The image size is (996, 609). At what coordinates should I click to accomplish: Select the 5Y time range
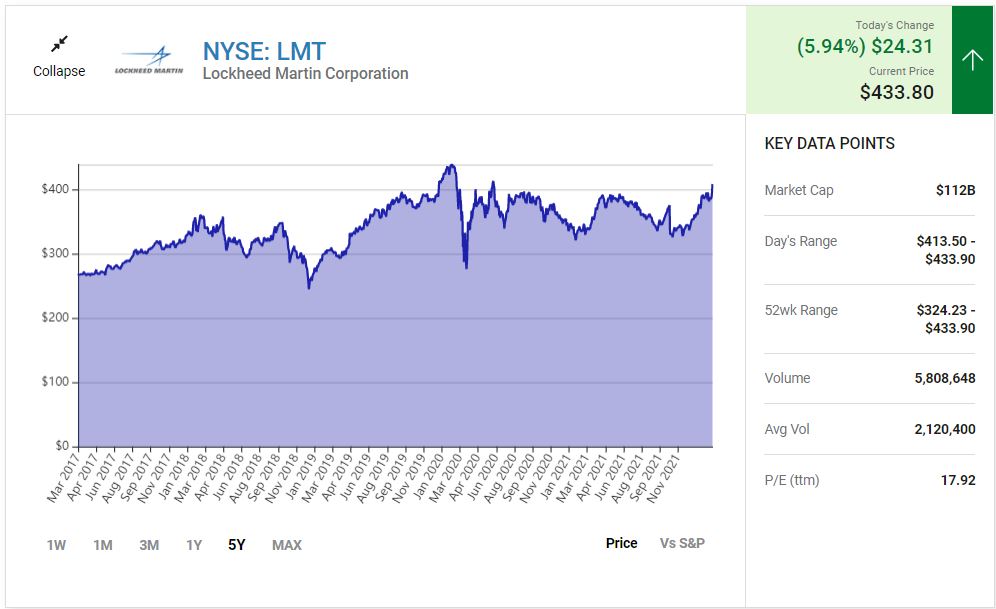coord(237,545)
